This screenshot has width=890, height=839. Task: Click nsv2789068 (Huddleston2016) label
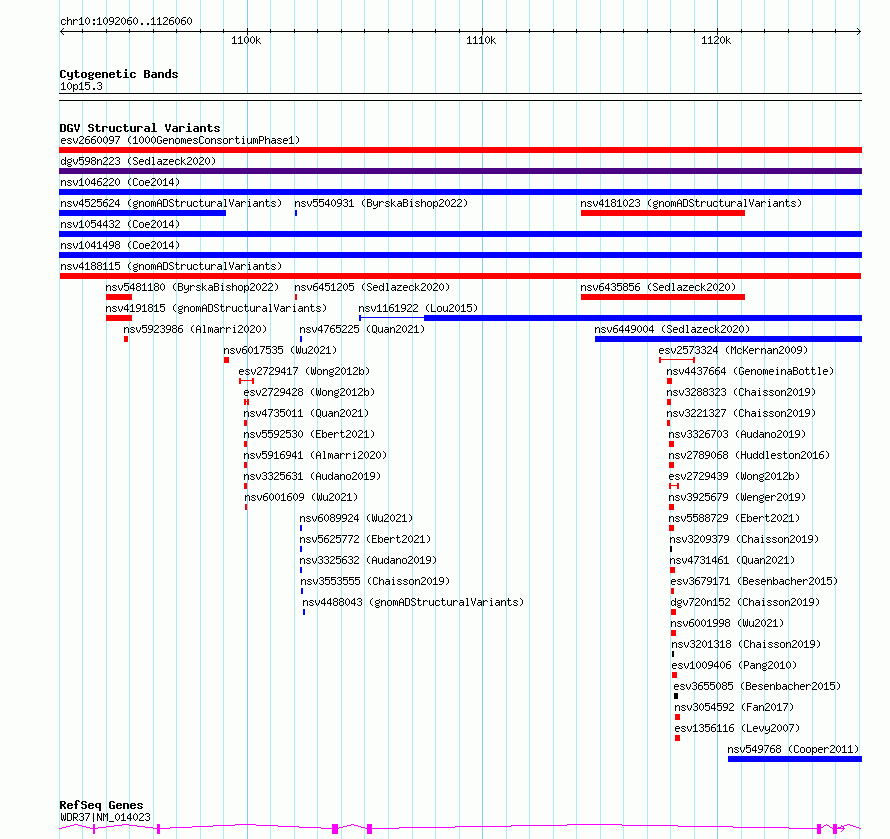pos(749,455)
